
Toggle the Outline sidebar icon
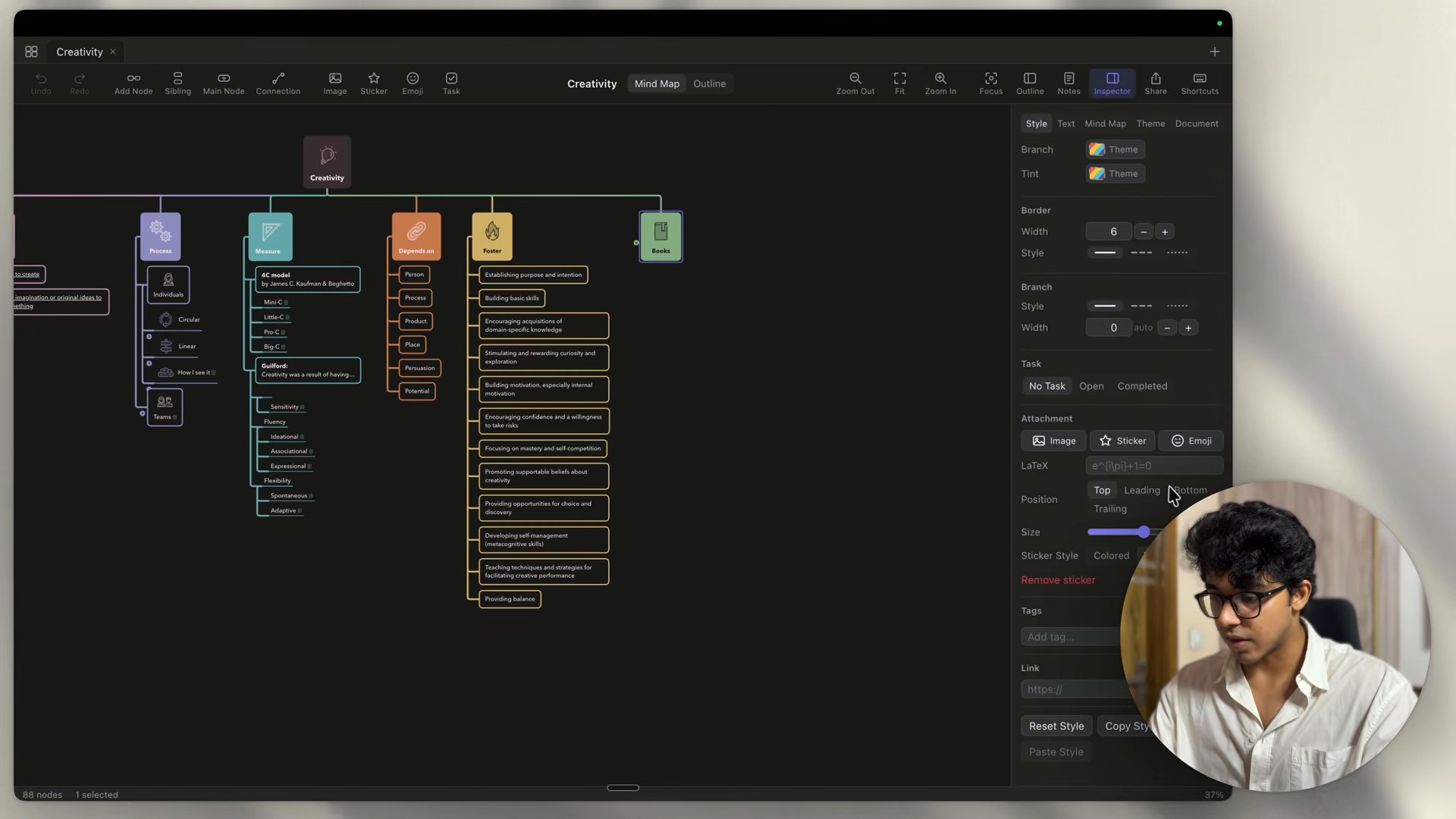(x=1030, y=83)
